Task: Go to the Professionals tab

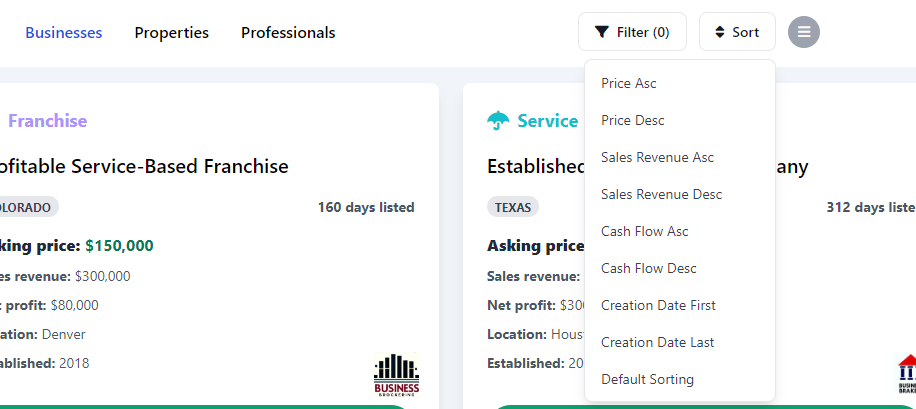Action: pyautogui.click(x=288, y=32)
